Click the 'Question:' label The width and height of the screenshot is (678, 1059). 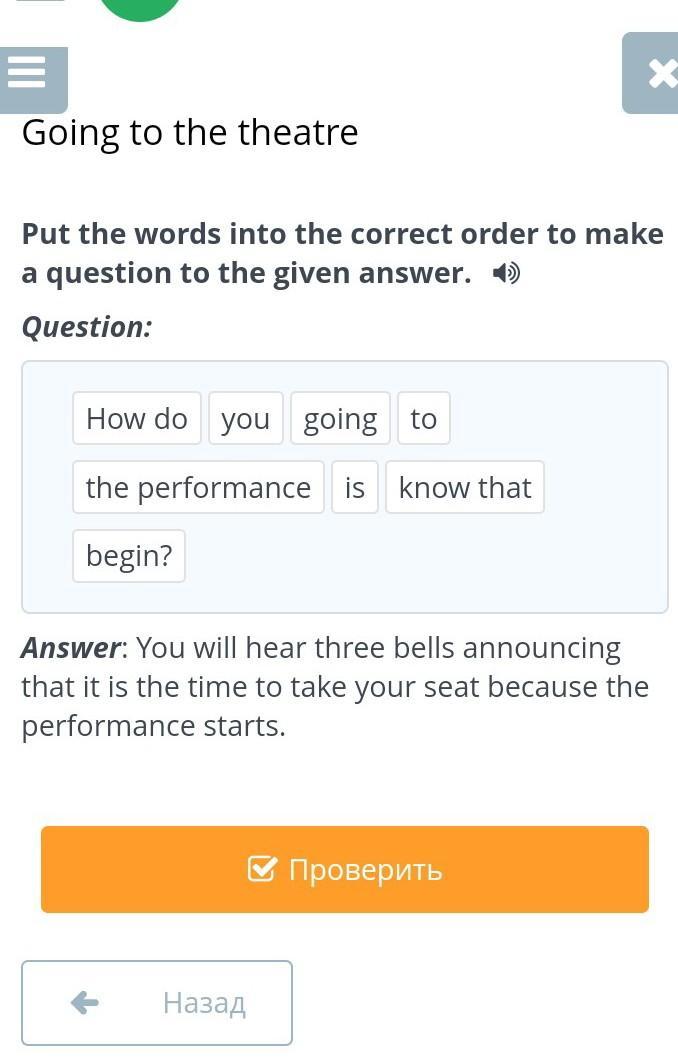(x=87, y=327)
